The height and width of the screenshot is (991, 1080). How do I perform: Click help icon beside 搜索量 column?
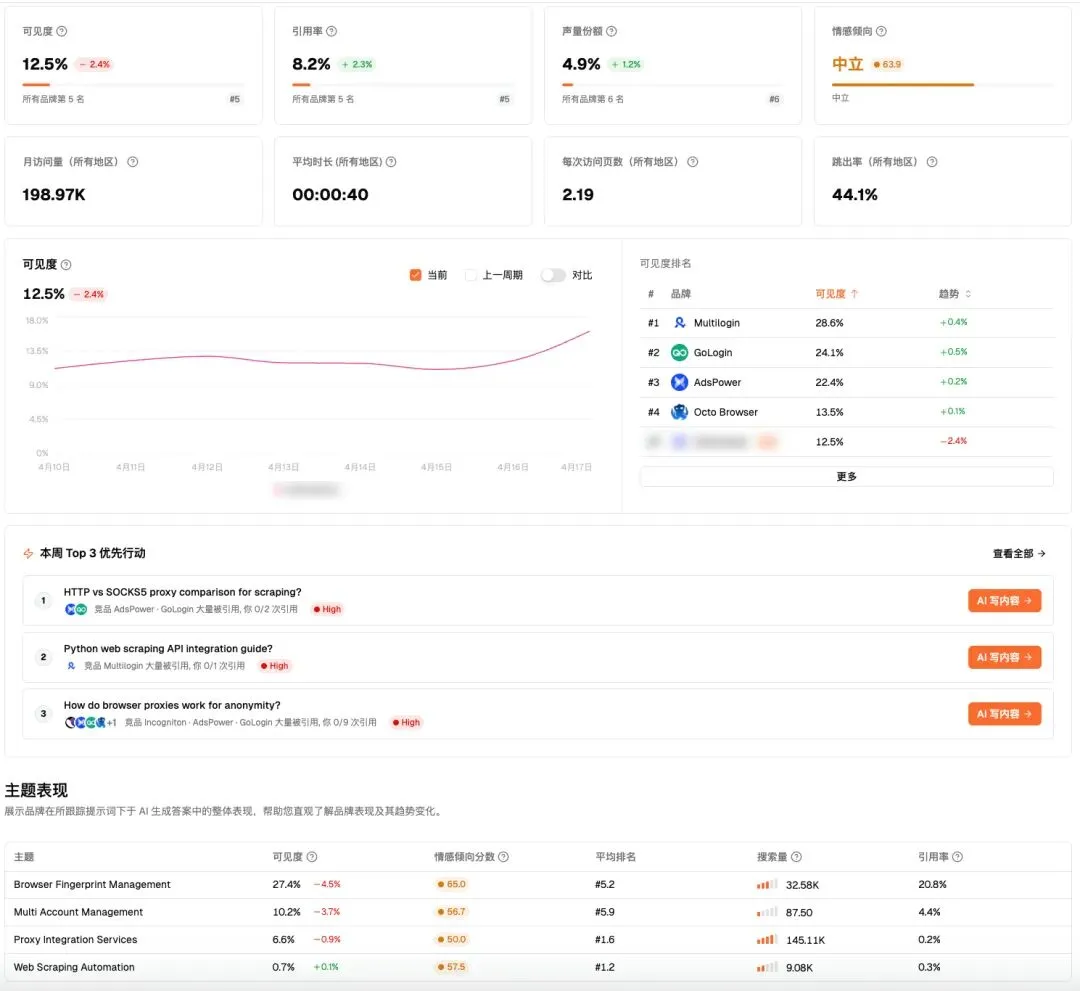(796, 857)
